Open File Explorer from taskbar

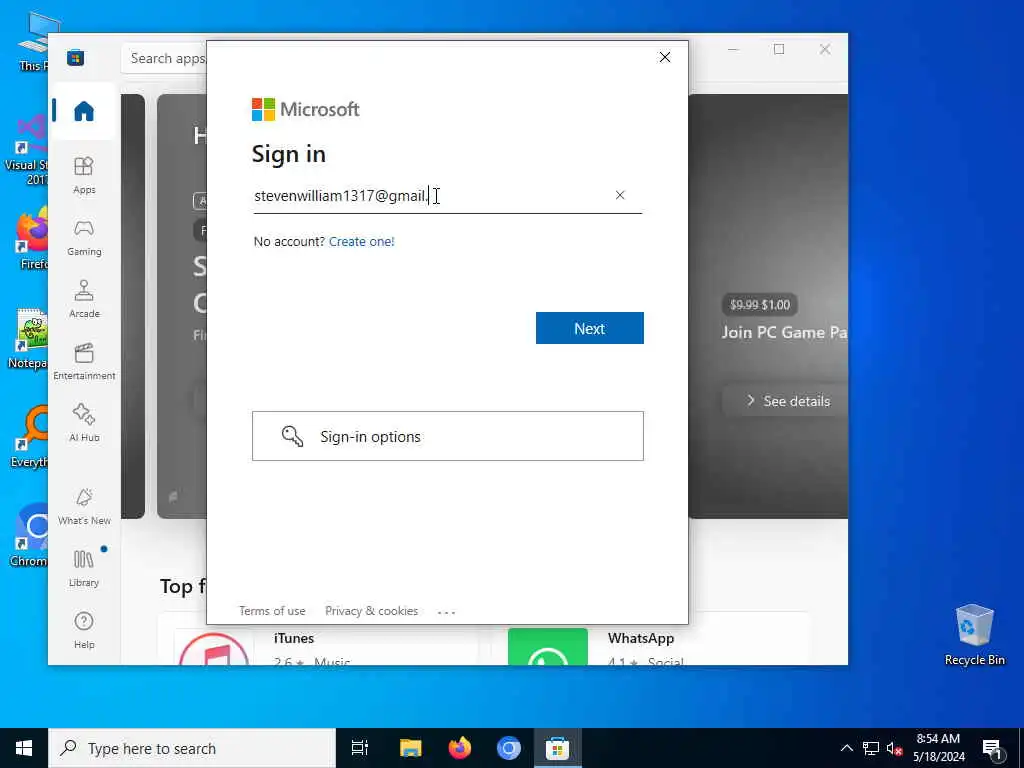pos(411,748)
